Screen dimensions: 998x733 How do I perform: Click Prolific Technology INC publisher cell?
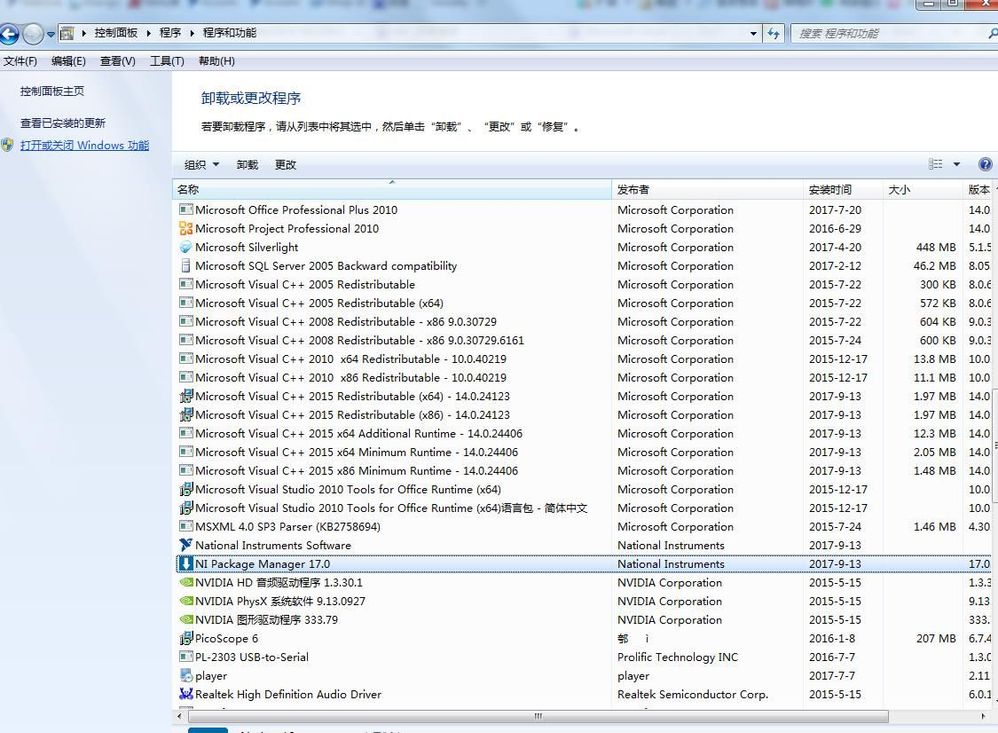coord(678,657)
